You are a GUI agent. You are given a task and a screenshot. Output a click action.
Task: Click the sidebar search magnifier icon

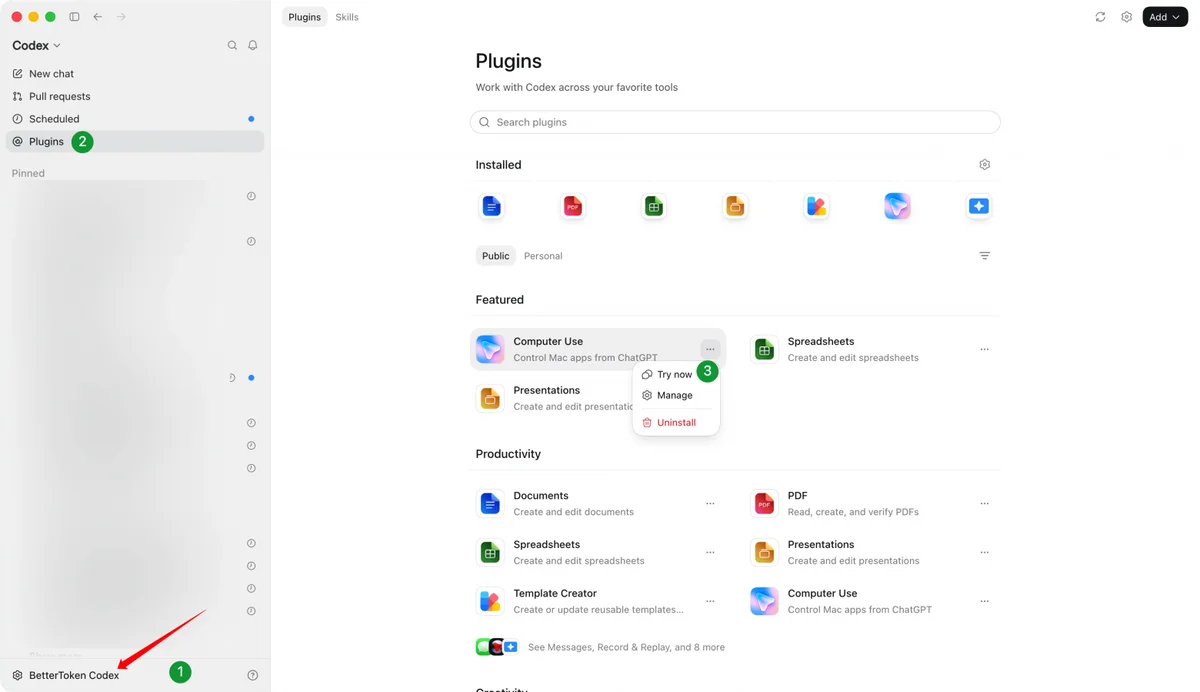pos(232,45)
